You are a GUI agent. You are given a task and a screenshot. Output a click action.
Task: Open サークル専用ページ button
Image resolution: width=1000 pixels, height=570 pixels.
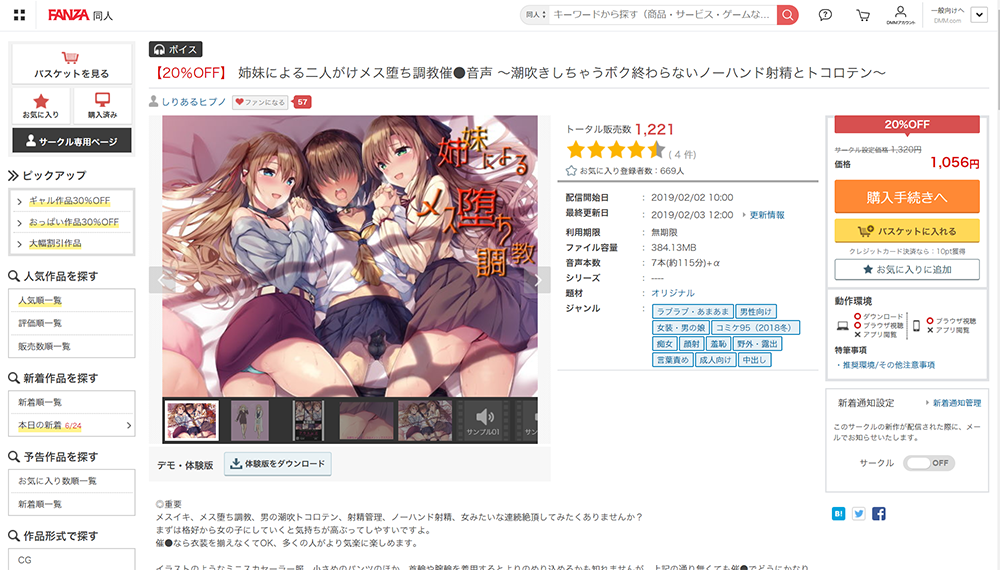72,141
